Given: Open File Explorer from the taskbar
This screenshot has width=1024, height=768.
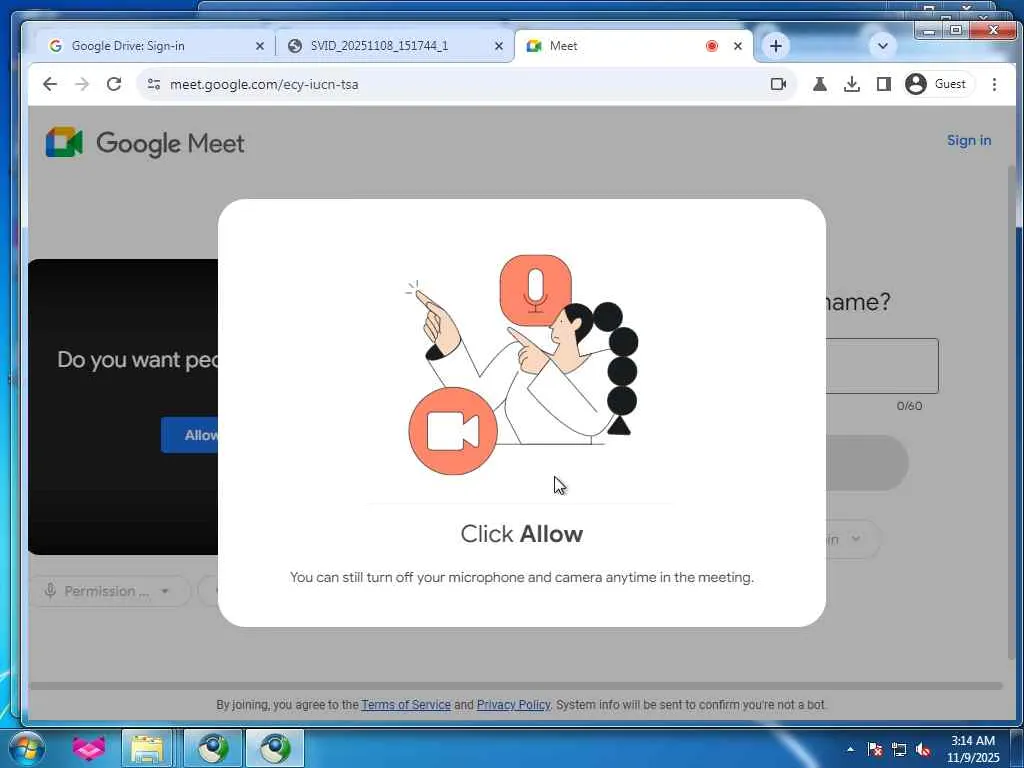Looking at the screenshot, I should pyautogui.click(x=147, y=748).
